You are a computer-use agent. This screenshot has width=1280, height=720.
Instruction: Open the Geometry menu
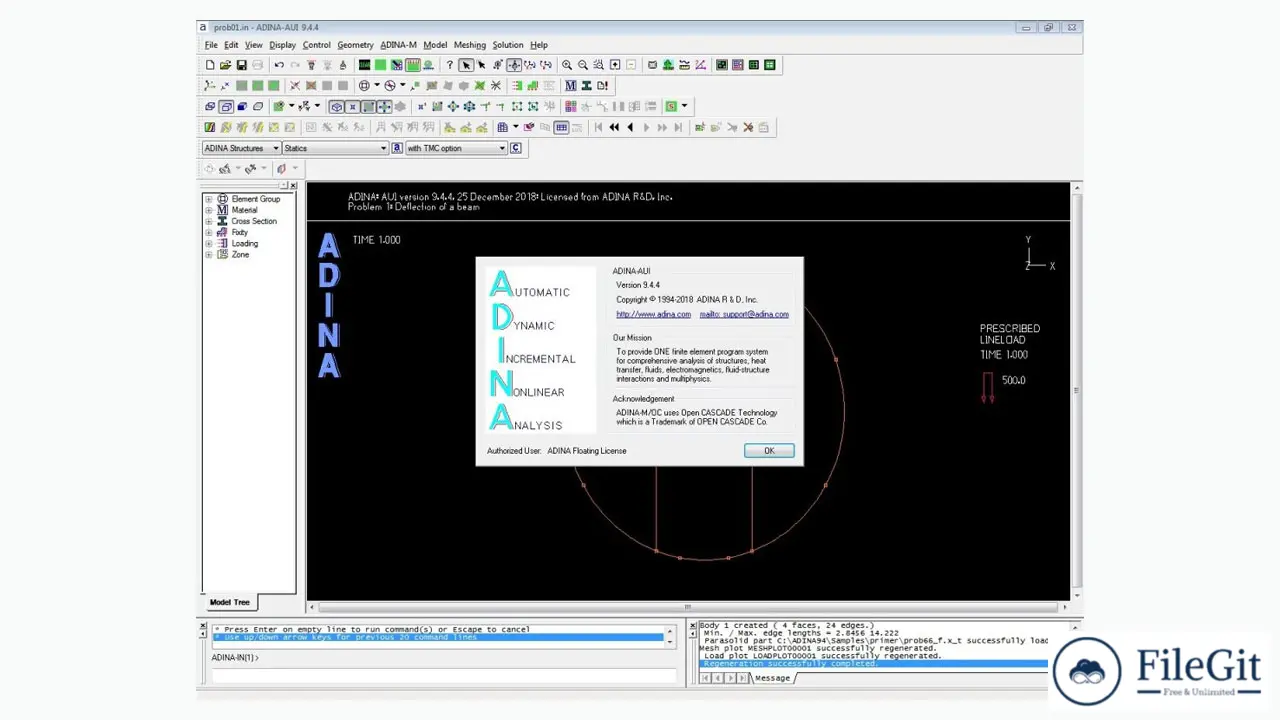pyautogui.click(x=355, y=45)
